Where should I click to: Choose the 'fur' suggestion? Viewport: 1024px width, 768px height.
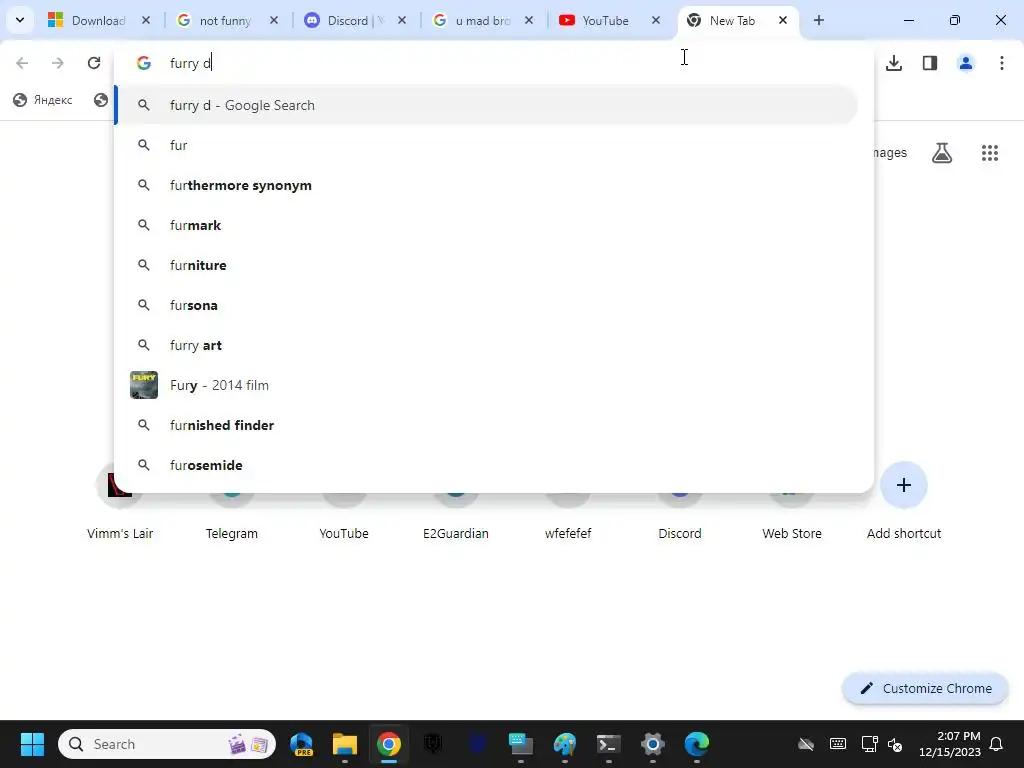click(x=486, y=145)
